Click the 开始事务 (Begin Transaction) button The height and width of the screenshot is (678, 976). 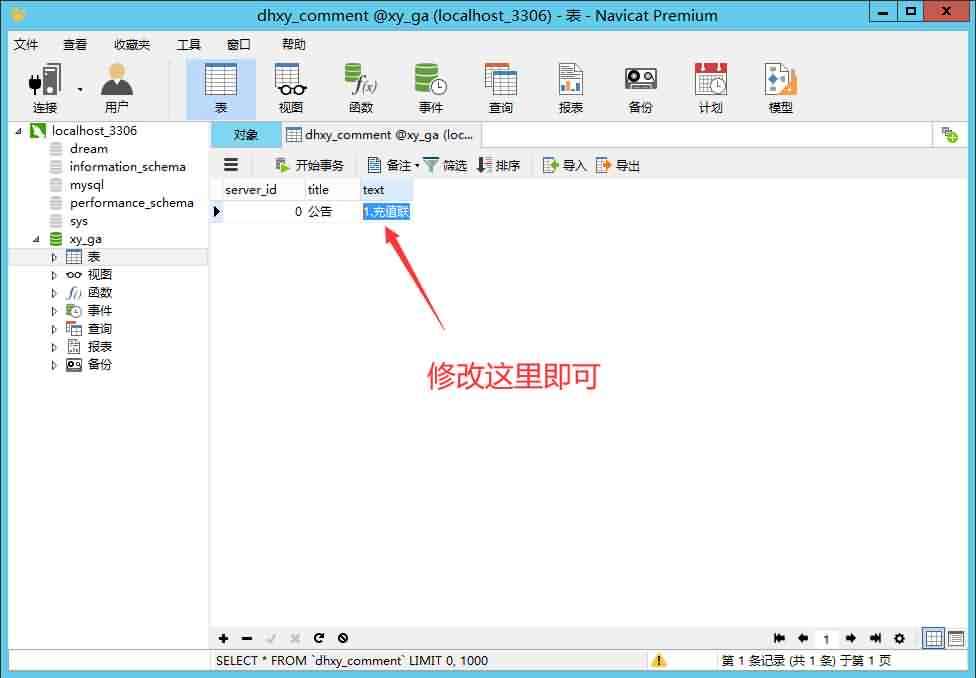pos(309,165)
